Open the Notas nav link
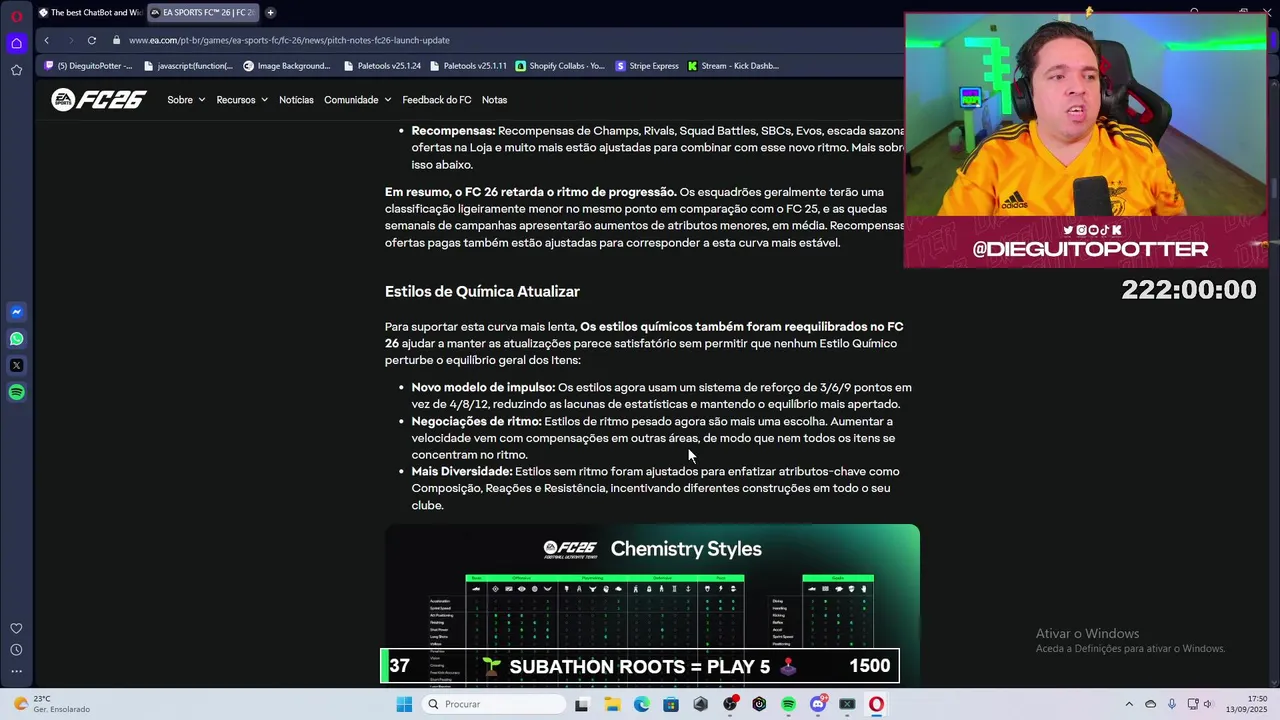 coord(494,100)
